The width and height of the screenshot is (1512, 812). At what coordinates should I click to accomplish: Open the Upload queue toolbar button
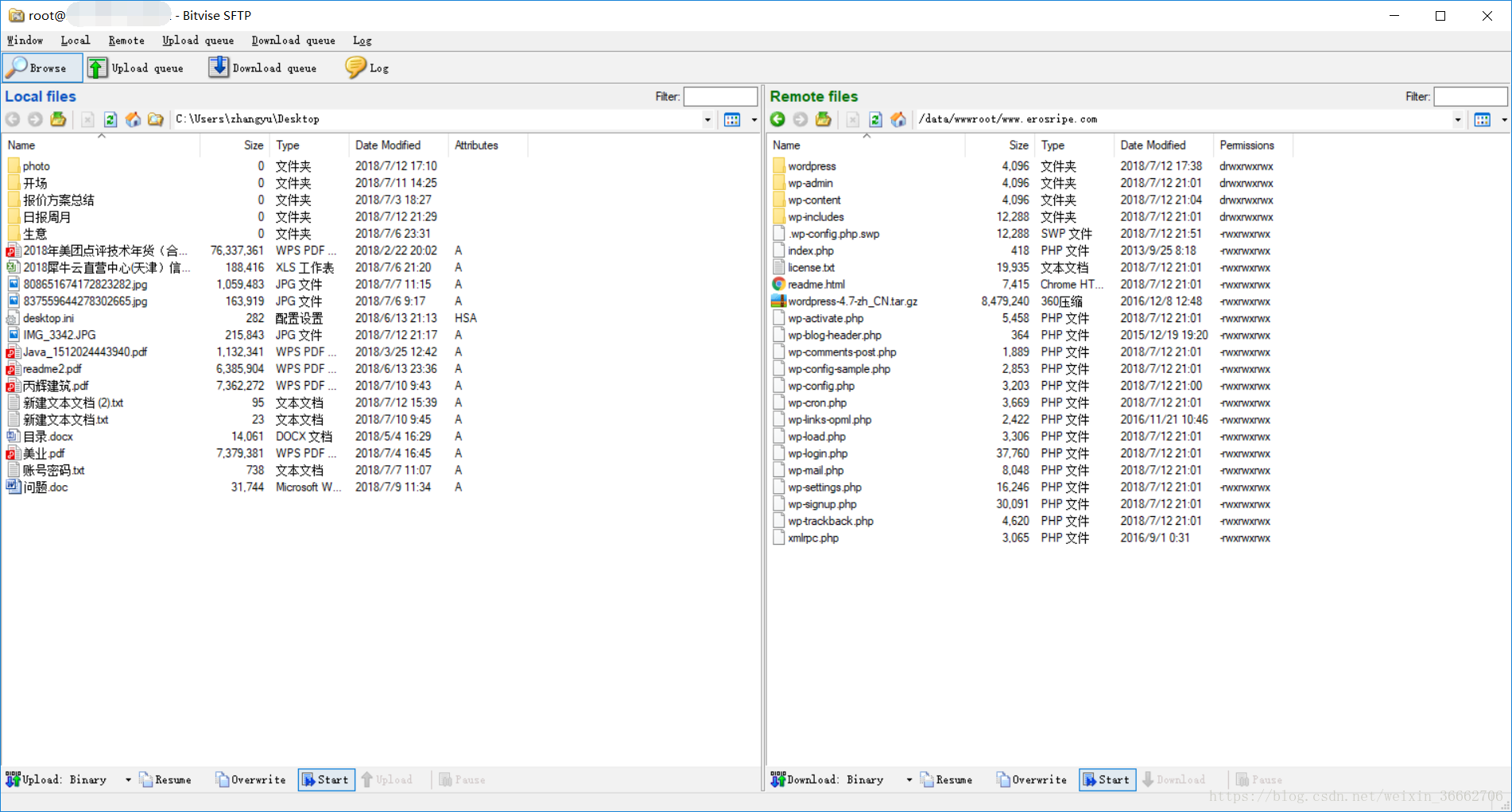click(x=135, y=68)
